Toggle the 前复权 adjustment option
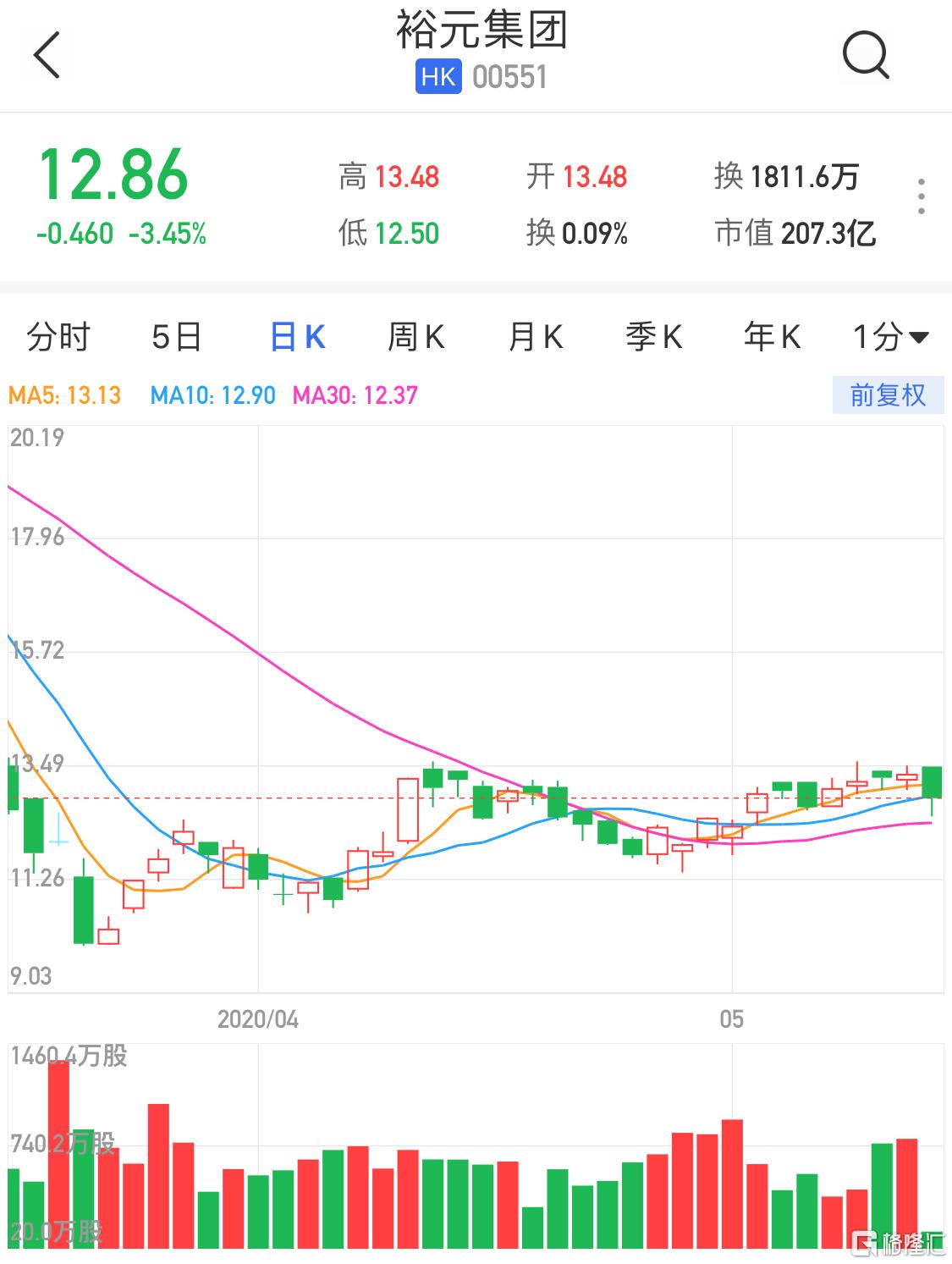 click(x=888, y=395)
